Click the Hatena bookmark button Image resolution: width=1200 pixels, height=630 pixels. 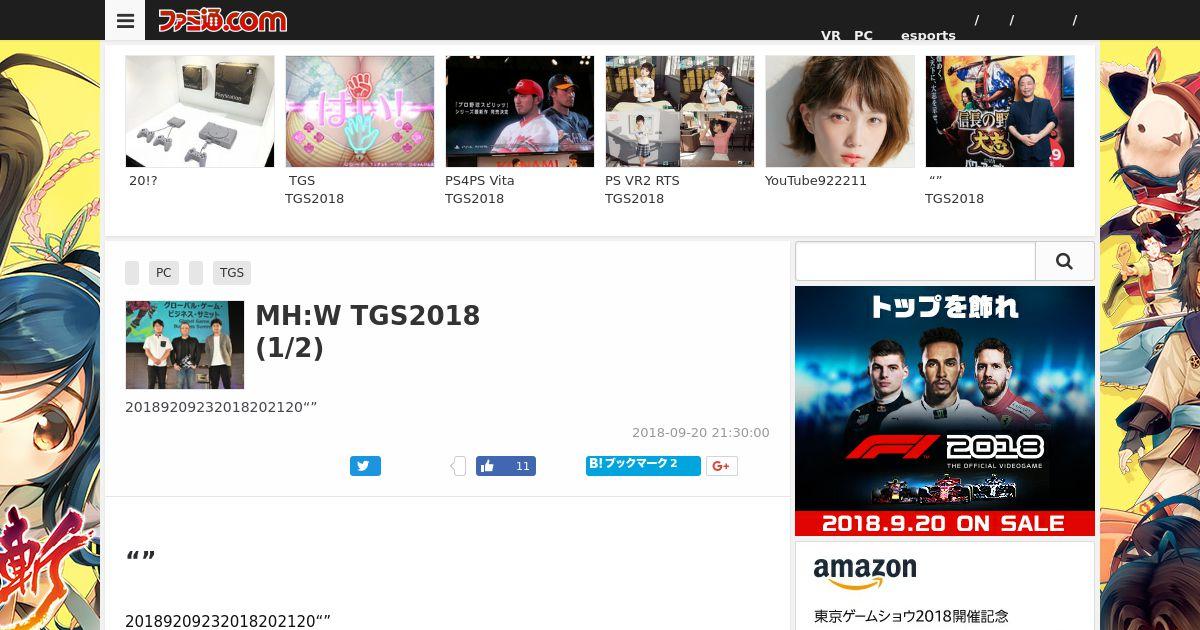(643, 465)
